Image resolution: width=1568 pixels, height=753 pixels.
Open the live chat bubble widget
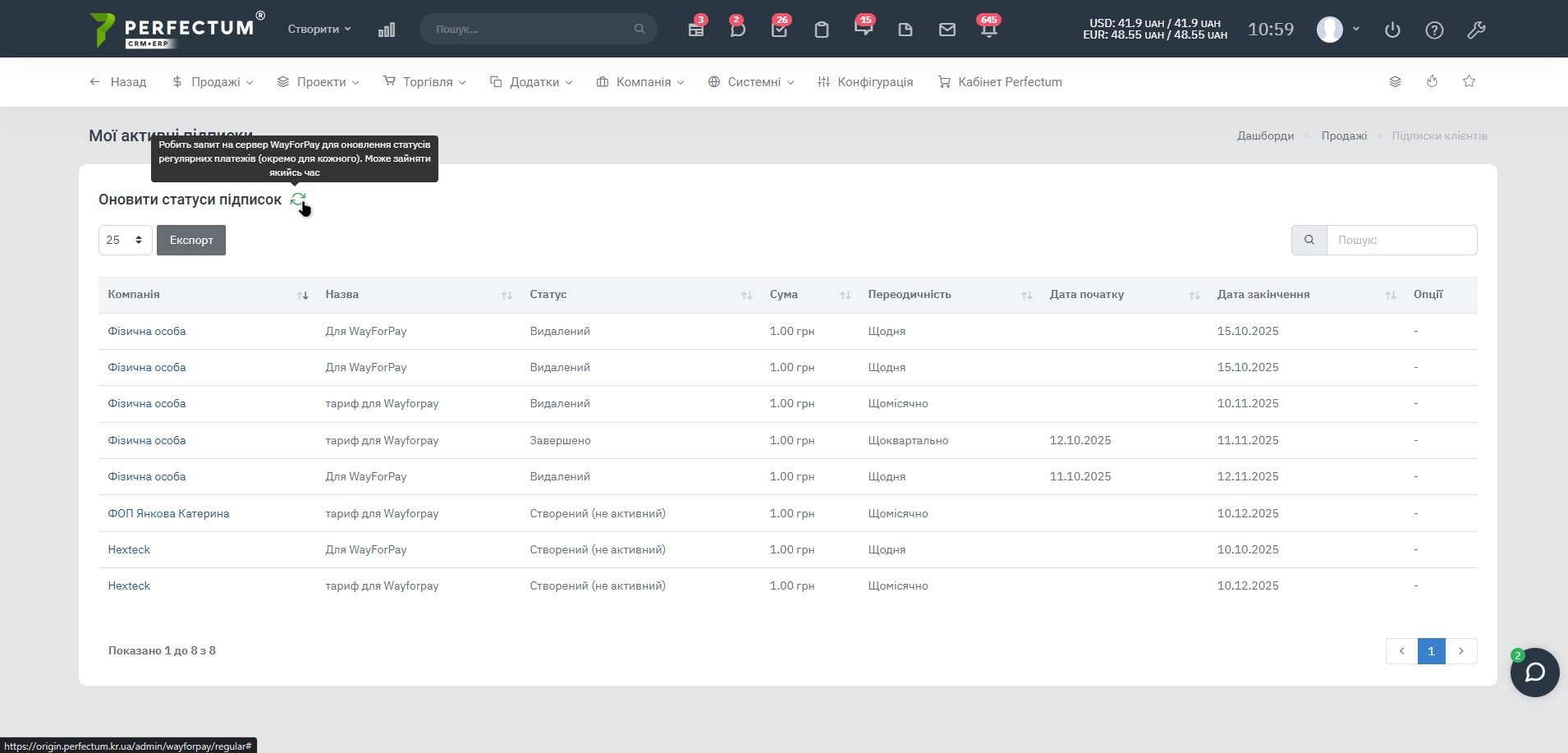(x=1534, y=673)
